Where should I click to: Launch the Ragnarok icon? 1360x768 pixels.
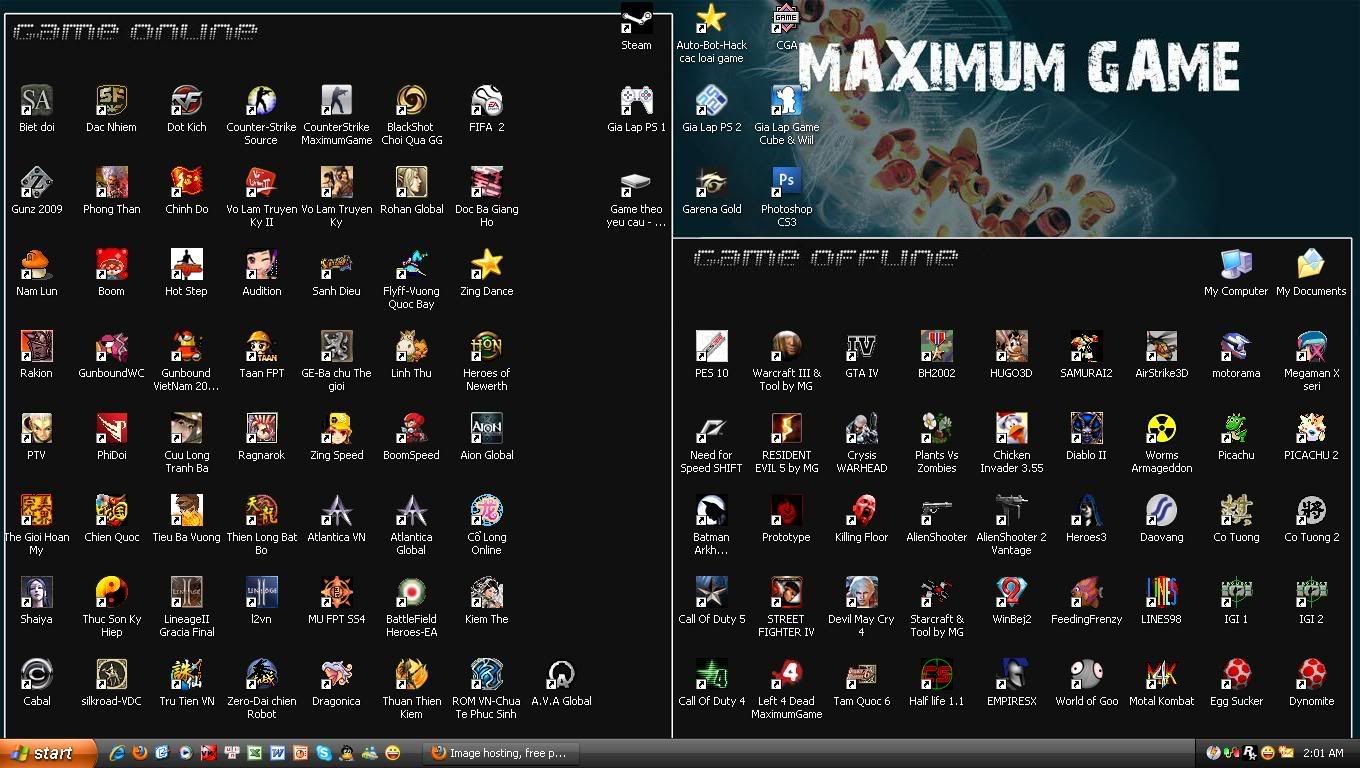coord(261,429)
